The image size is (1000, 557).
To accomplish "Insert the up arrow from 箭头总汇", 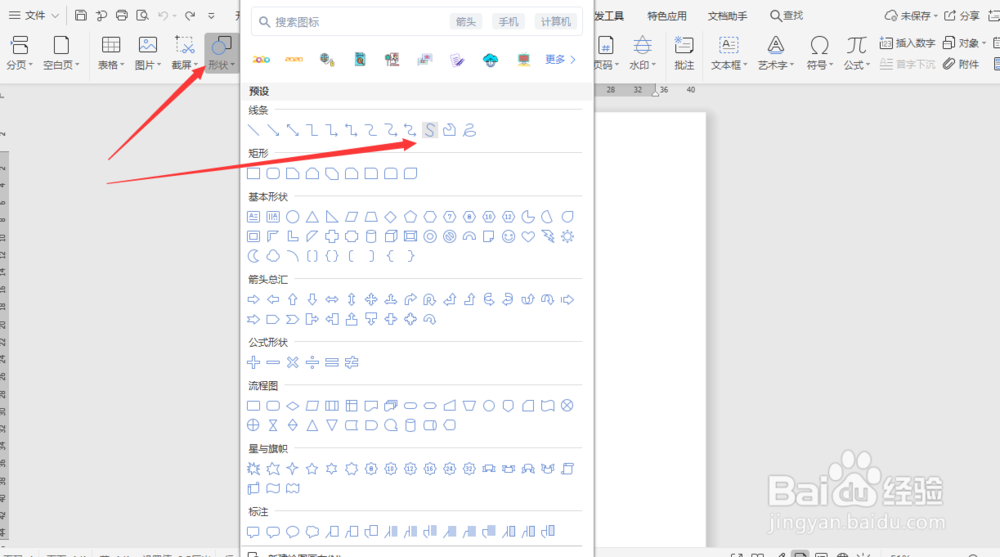I will click(293, 299).
